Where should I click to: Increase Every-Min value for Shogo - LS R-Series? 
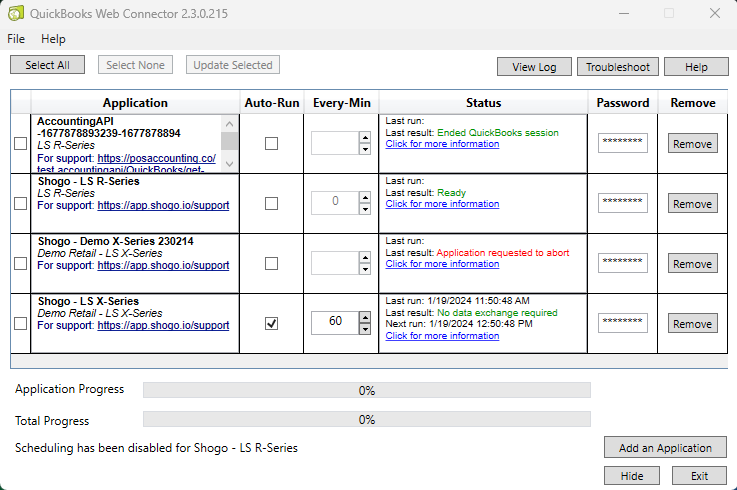click(365, 198)
